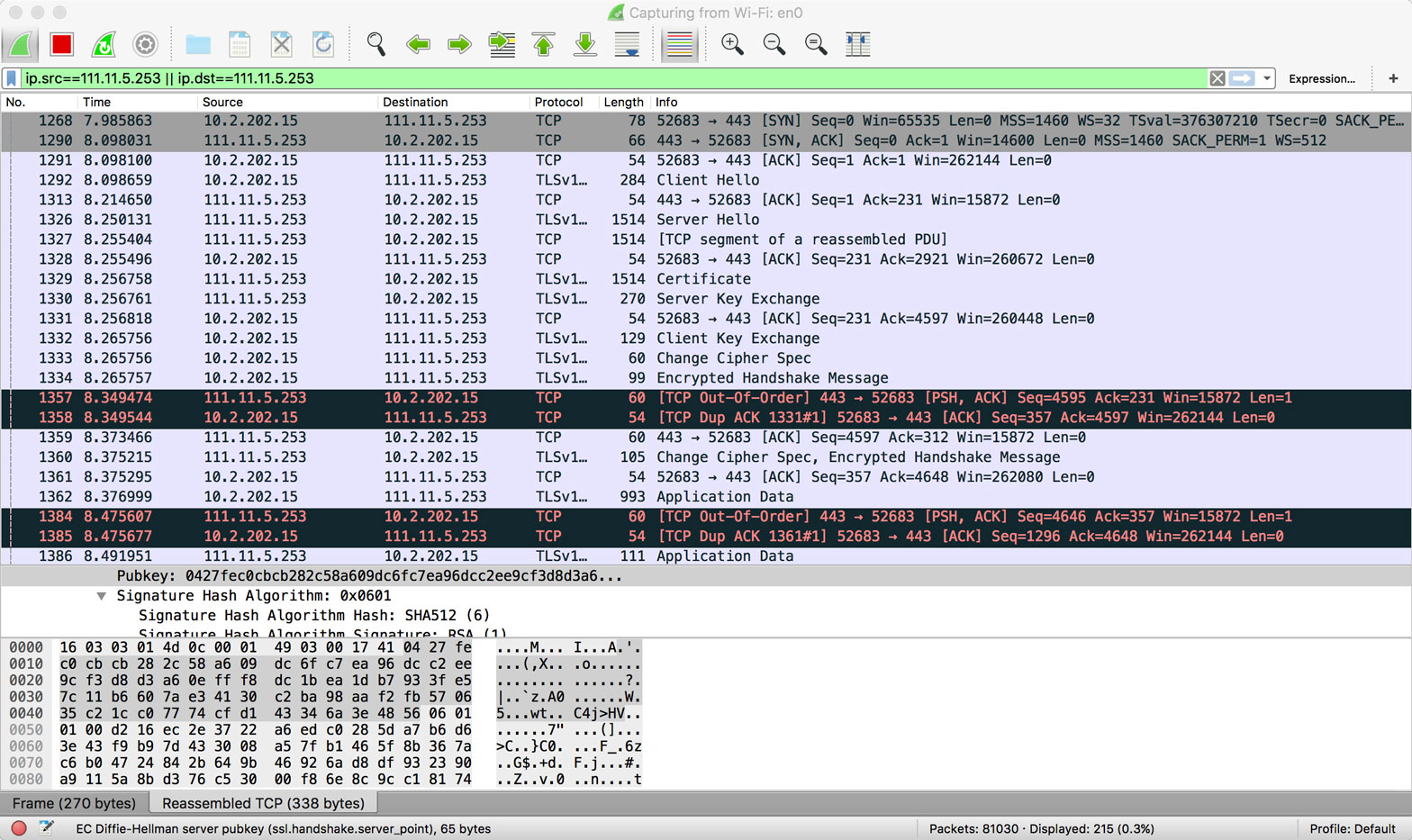Switch to Reassembled TCP (338 bytes) tab
Image resolution: width=1412 pixels, height=840 pixels.
[x=263, y=803]
